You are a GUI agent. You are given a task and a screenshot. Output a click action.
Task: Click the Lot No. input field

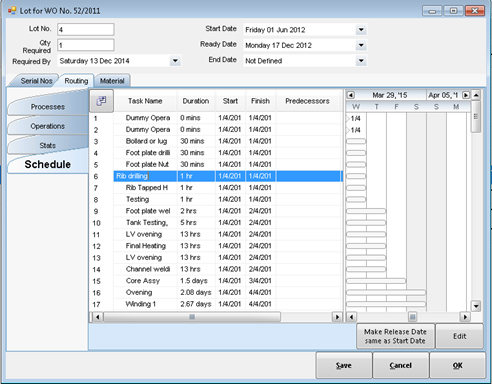point(86,29)
